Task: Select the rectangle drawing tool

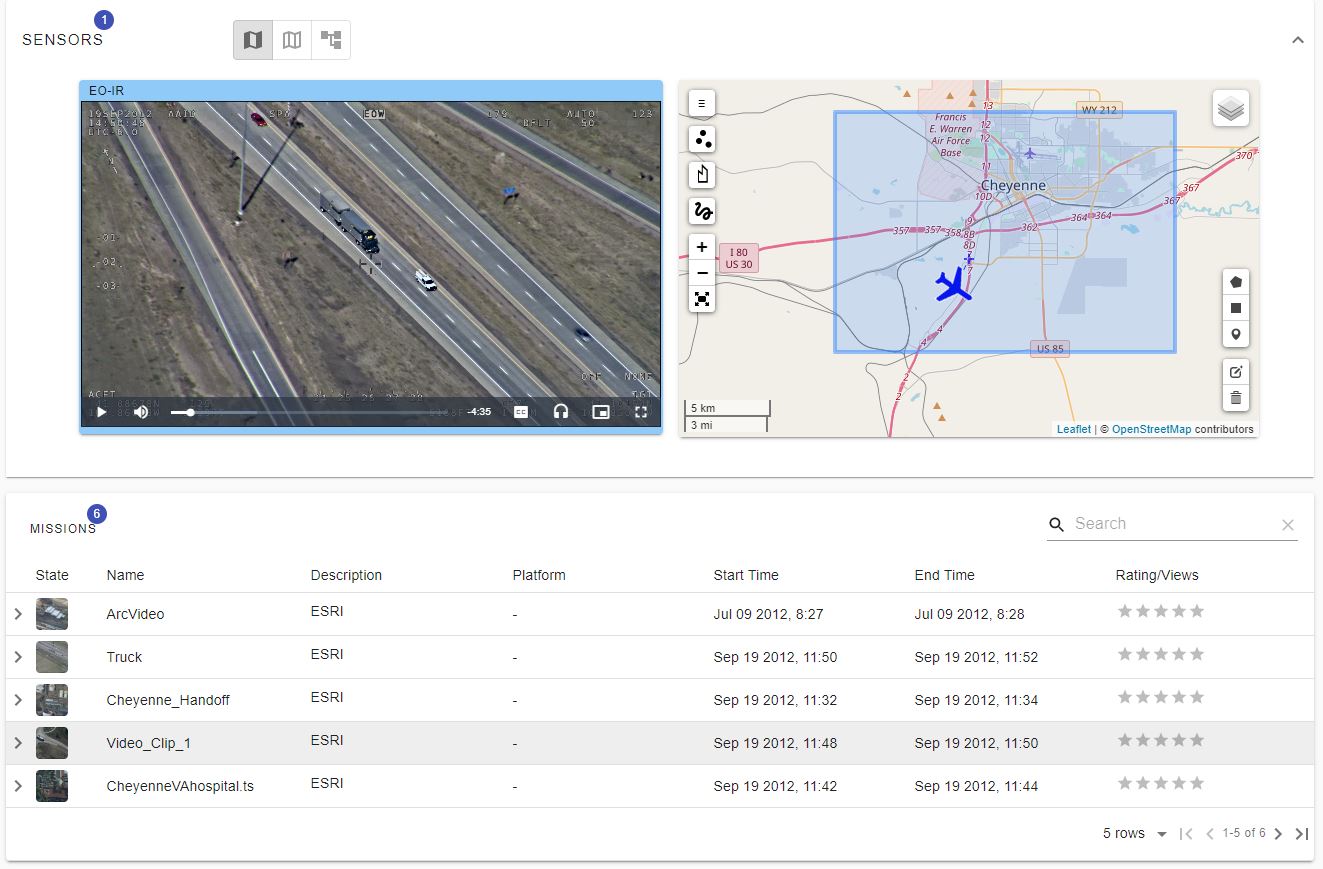Action: coord(1236,307)
